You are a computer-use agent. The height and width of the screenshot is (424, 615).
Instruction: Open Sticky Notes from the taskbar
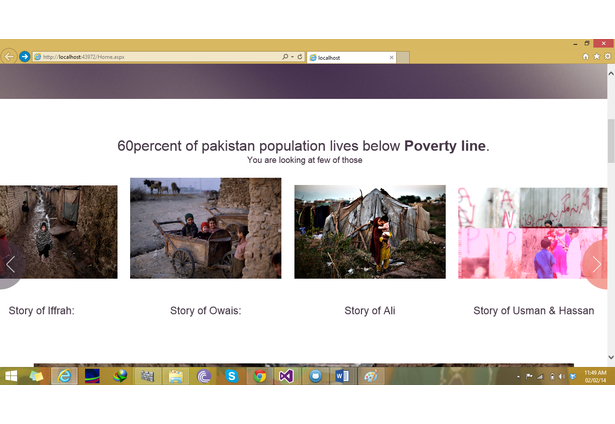[x=36, y=376]
